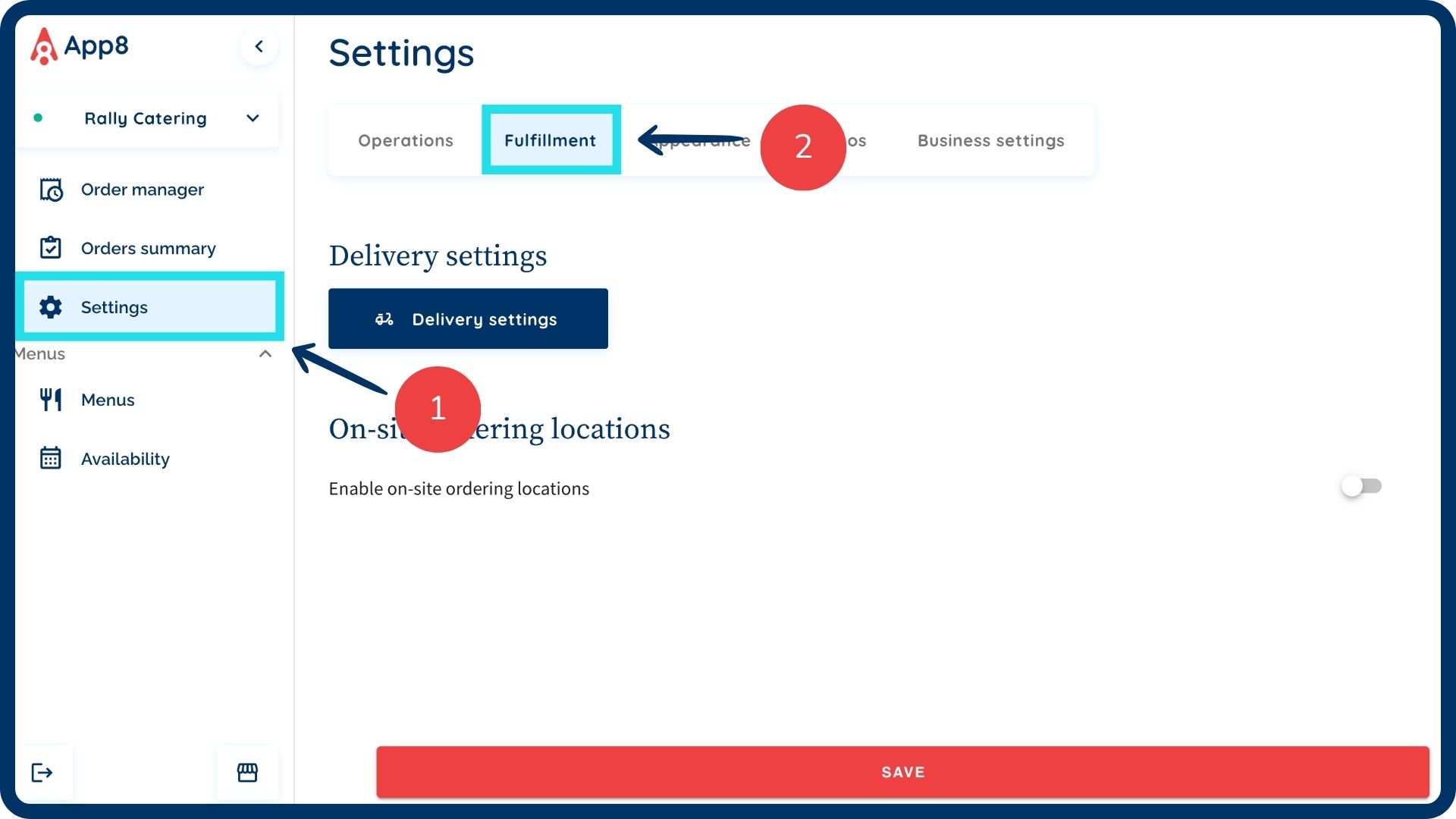Switch to the Operations tab

[405, 140]
